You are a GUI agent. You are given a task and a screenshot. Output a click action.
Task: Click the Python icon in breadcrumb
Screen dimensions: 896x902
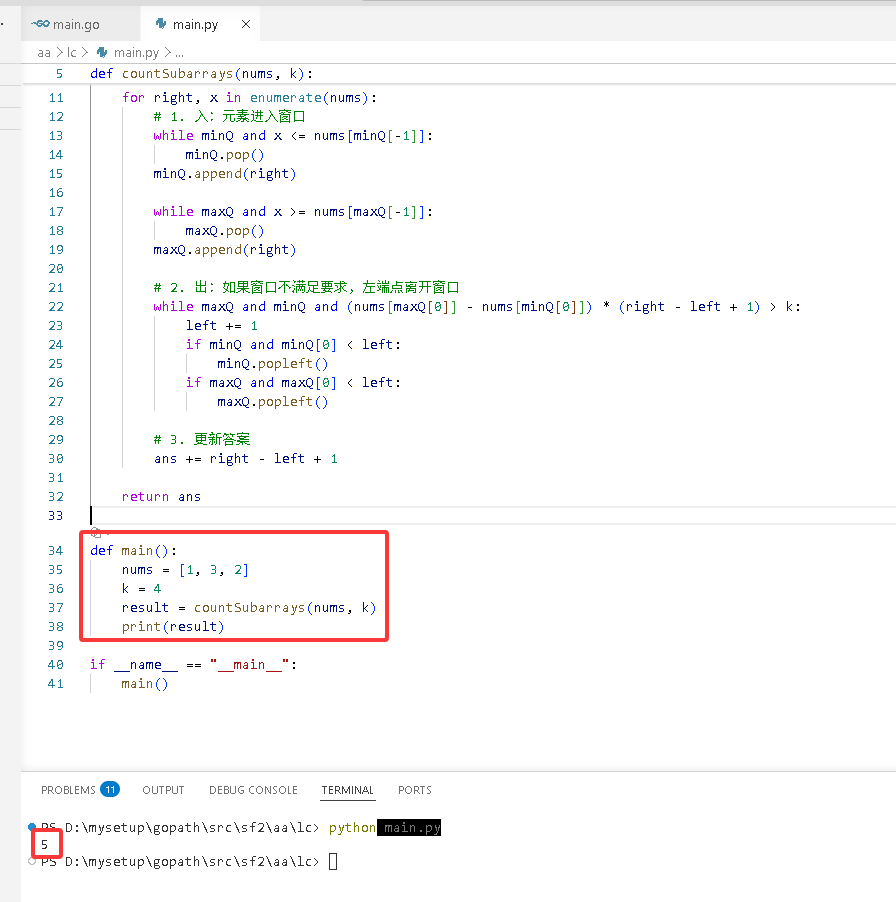coord(102,53)
